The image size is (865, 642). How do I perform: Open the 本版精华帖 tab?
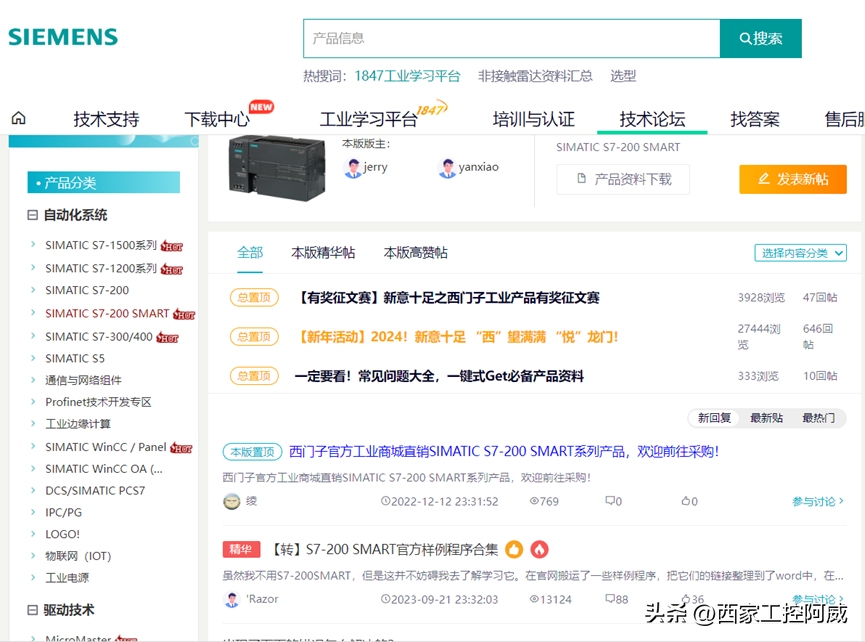322,252
